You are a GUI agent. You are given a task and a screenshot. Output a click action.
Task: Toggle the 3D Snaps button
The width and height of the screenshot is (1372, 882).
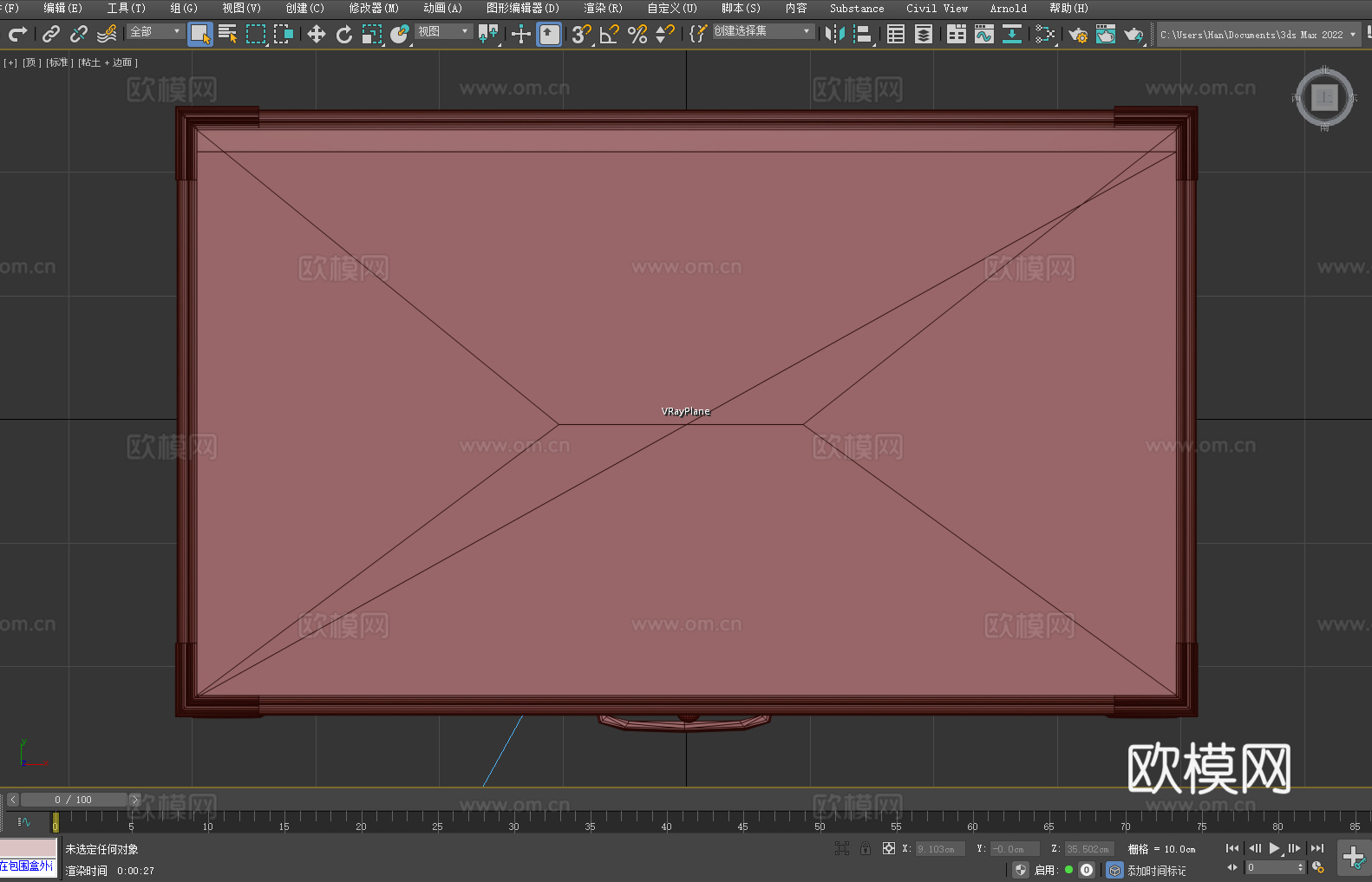click(581, 34)
